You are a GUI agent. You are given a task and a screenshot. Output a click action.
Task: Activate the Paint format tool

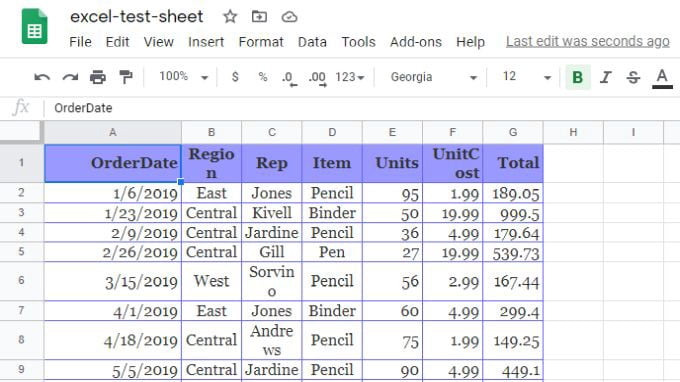coord(126,77)
